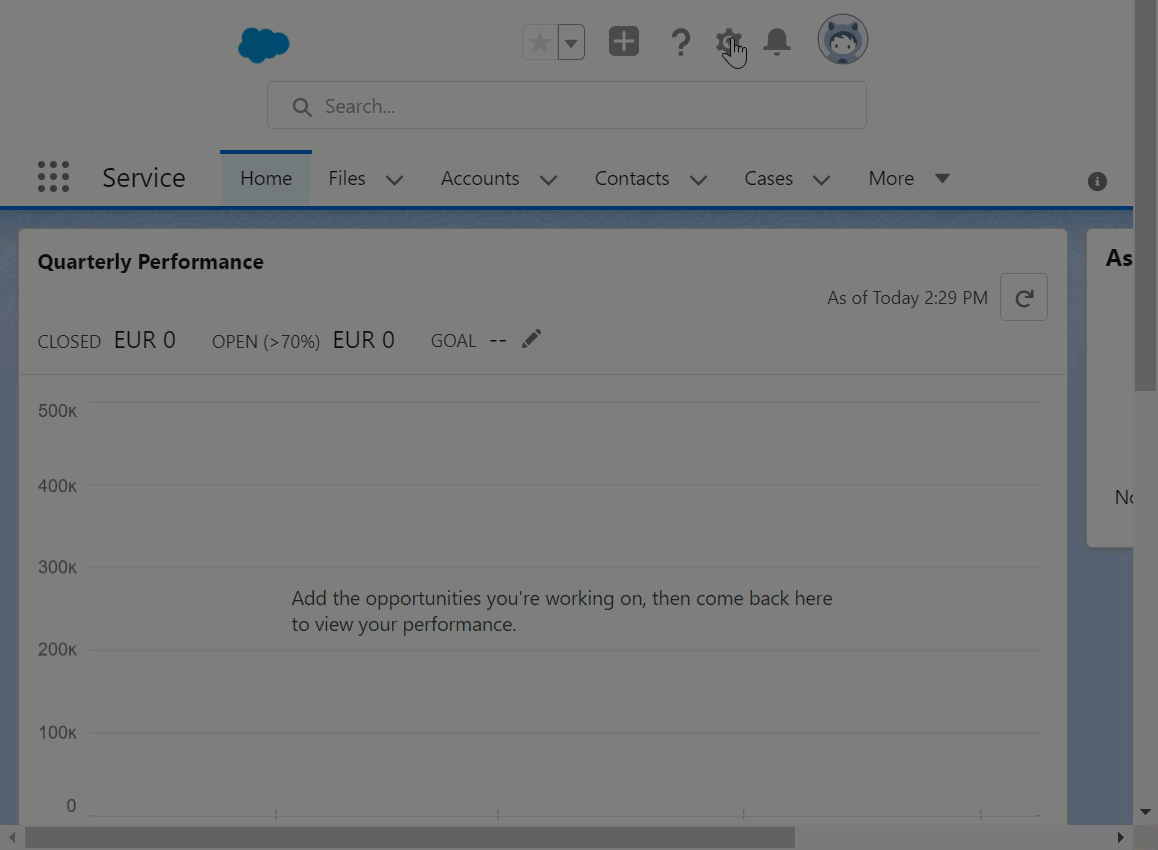This screenshot has width=1158, height=850.
Task: Select the Home tab
Action: 266,178
